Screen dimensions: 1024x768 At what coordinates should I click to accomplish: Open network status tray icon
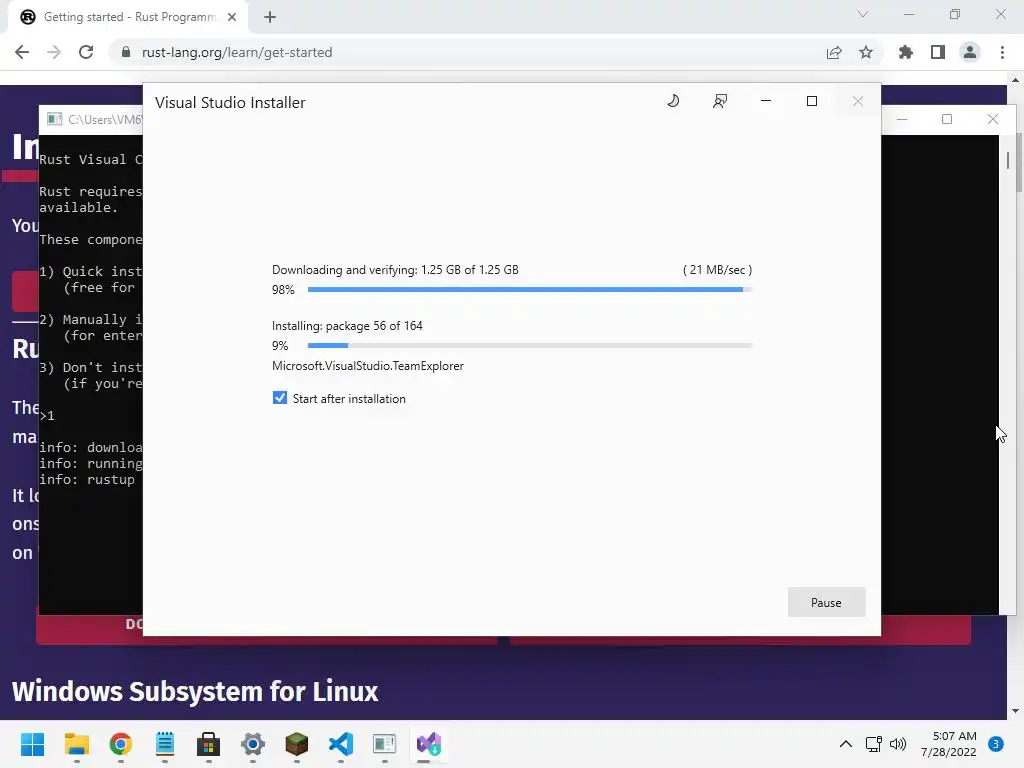tap(874, 744)
